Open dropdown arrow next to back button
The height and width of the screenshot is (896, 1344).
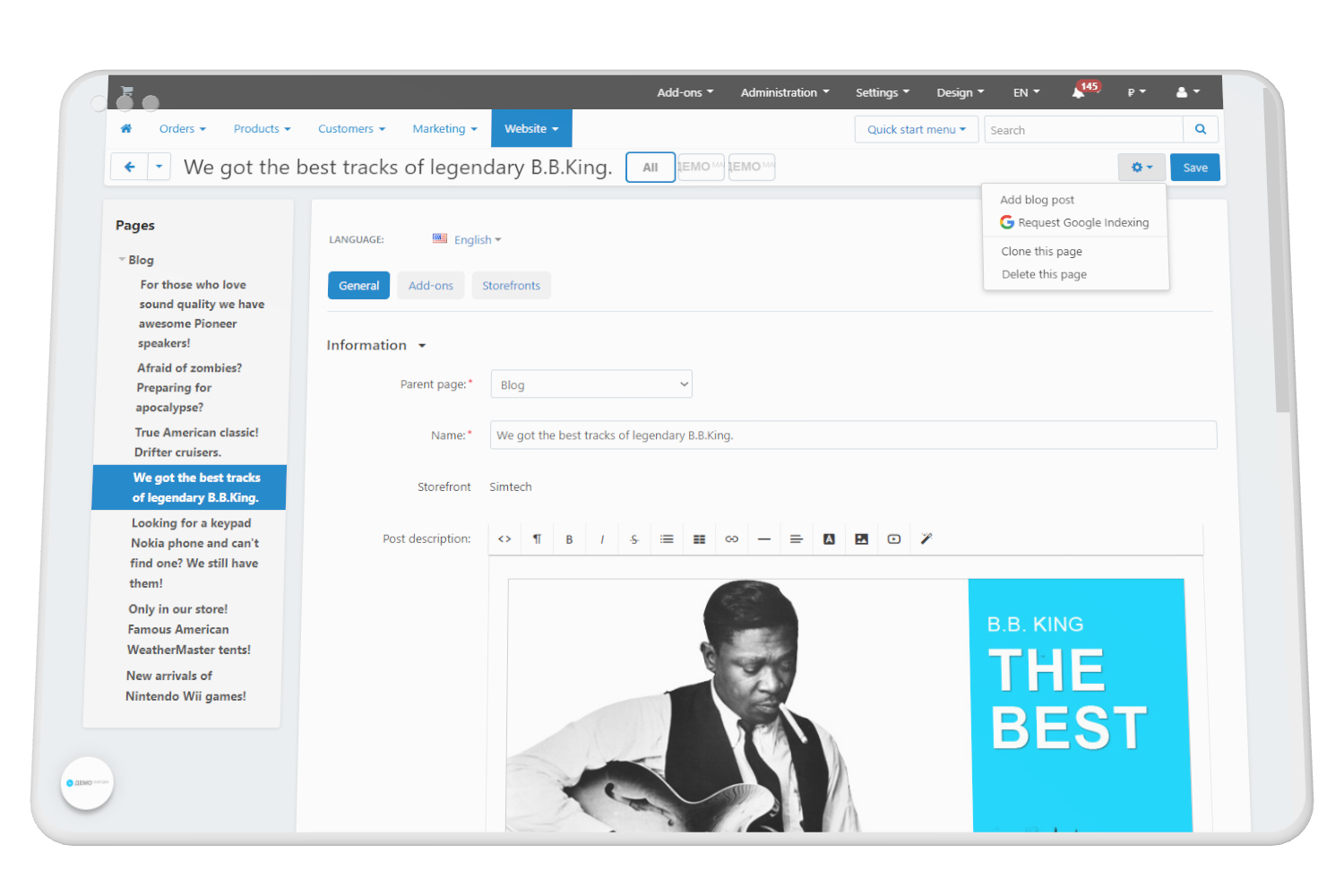click(x=159, y=167)
